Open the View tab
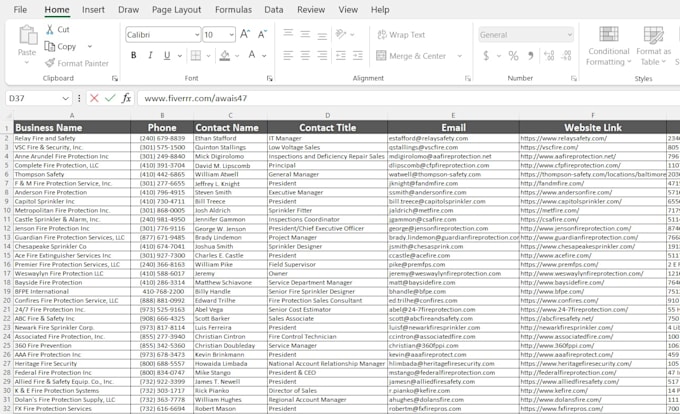This screenshot has width=680, height=414. click(348, 10)
